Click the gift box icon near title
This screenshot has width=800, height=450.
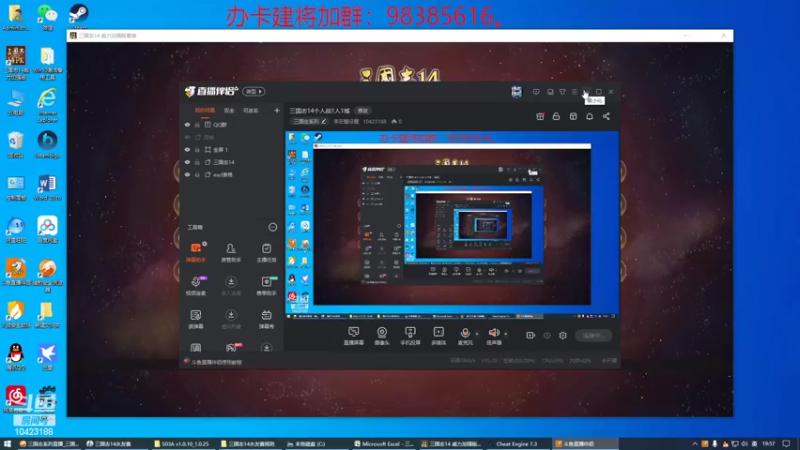[x=540, y=116]
